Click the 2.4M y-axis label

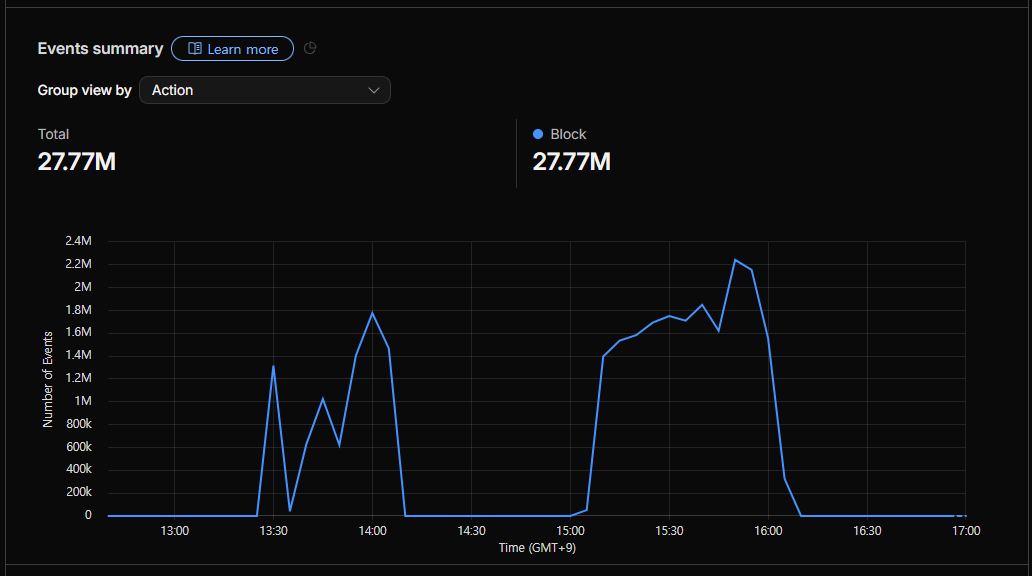tap(78, 241)
